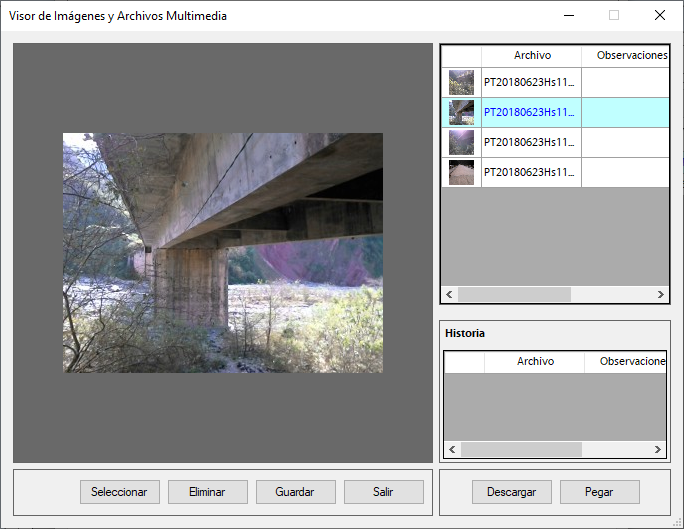Click the fourth row thumbnail icon
Viewport: 684px width, 529px height.
461,172
